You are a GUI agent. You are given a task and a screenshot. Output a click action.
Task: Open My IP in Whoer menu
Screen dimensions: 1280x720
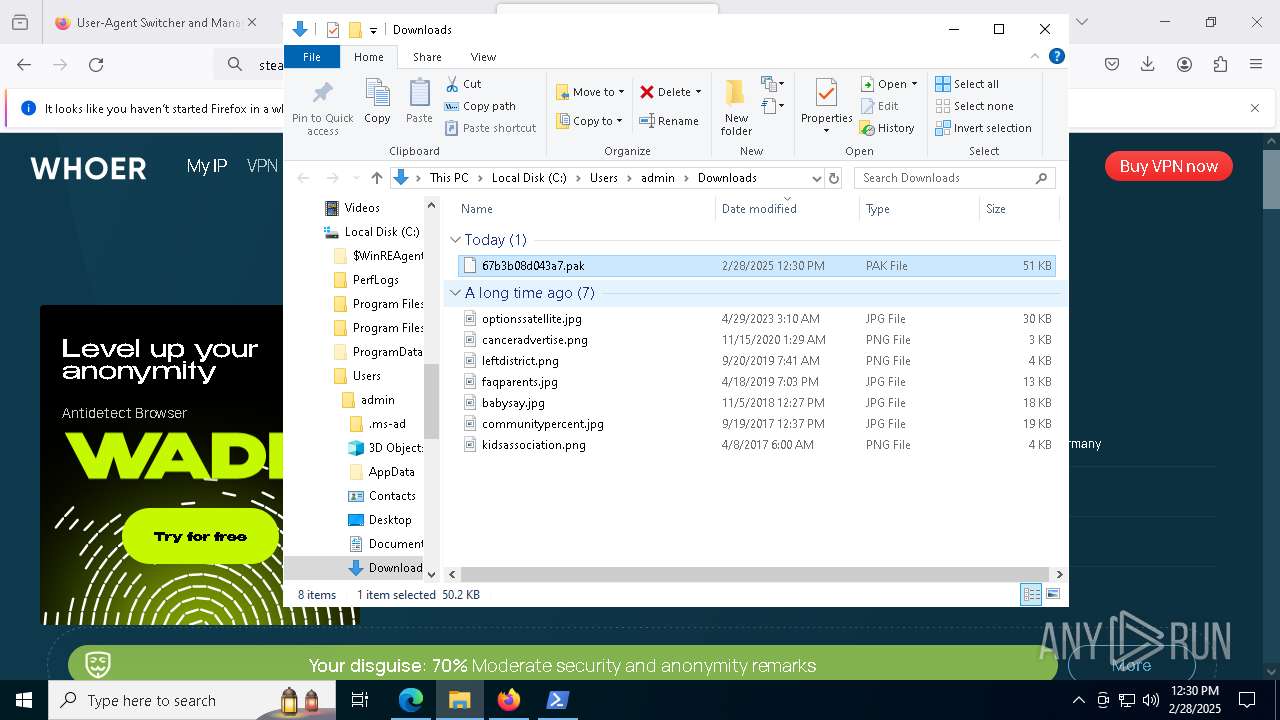click(x=207, y=166)
